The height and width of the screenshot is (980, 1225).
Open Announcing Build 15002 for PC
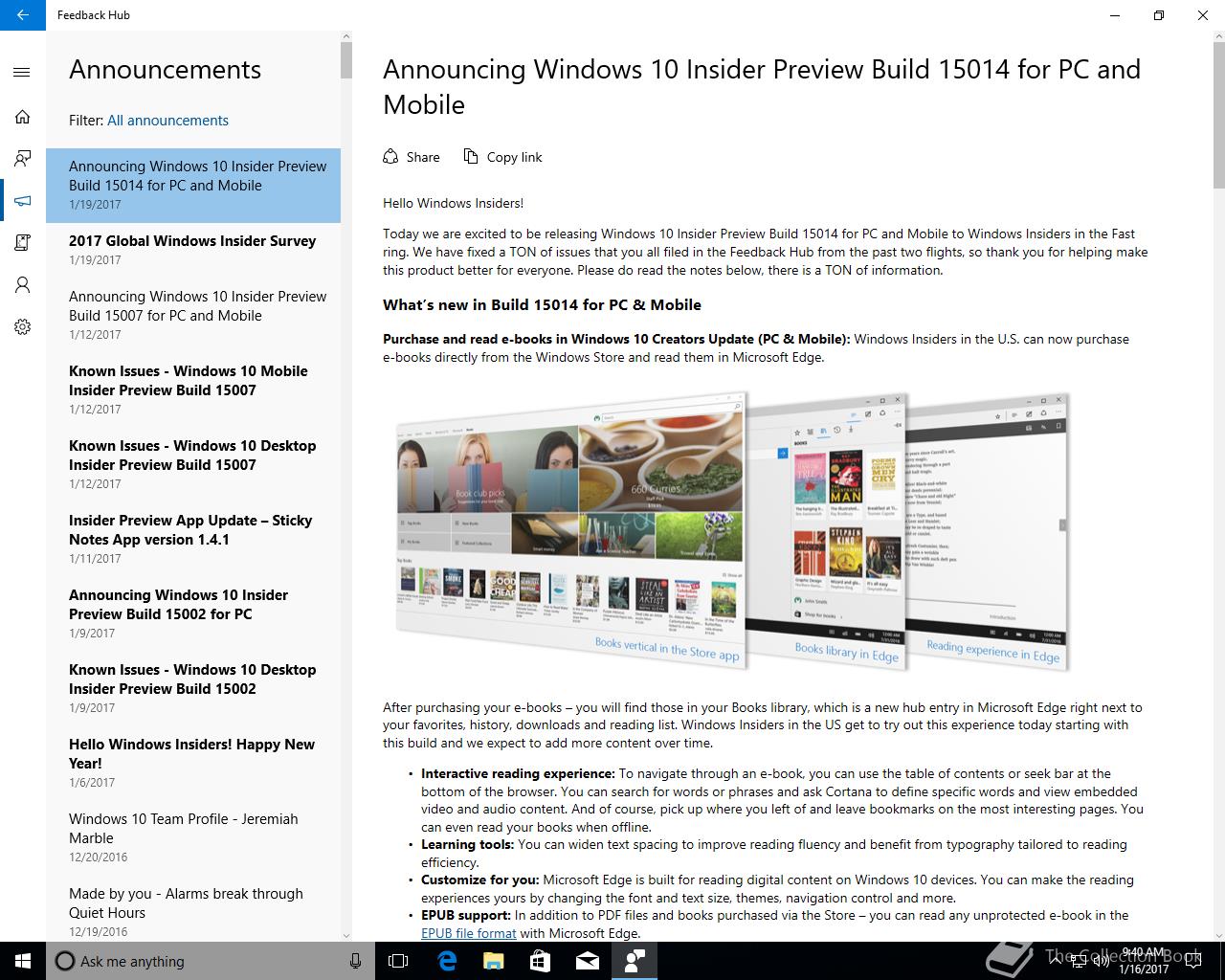click(193, 613)
